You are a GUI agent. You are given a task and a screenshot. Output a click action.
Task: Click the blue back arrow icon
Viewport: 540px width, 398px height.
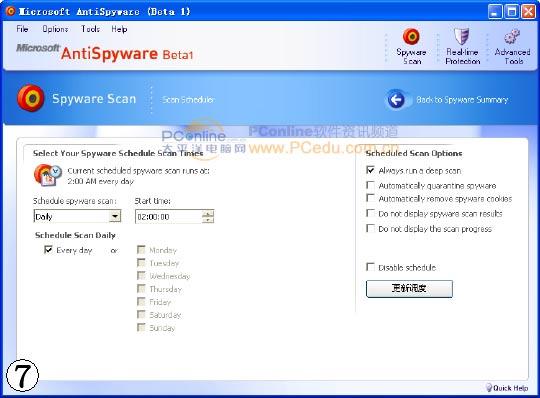coord(396,100)
